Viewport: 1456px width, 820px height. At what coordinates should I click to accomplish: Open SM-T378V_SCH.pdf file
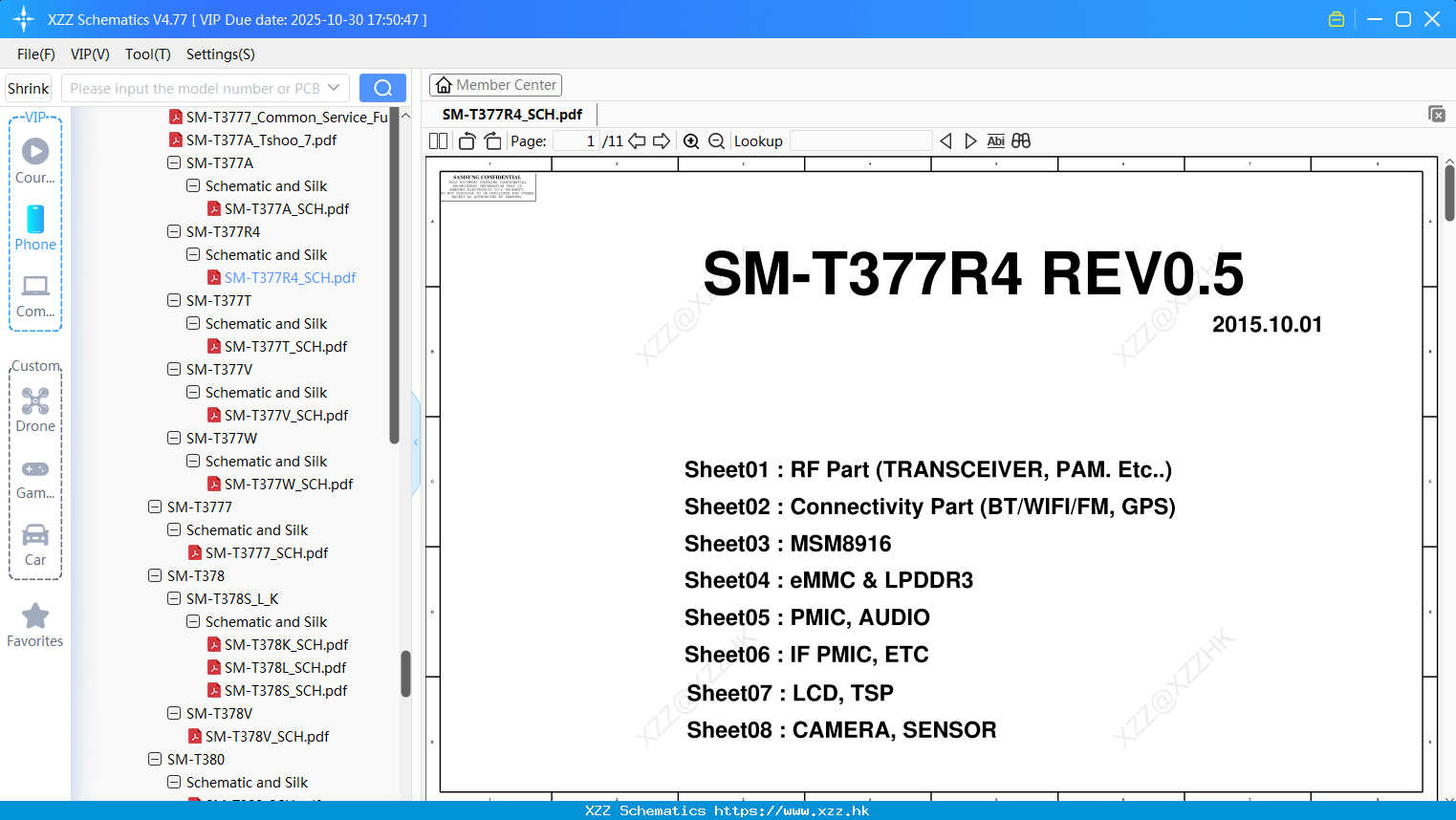(x=259, y=736)
